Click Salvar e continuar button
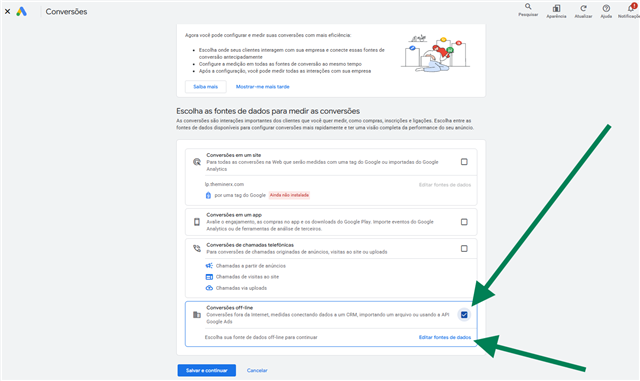 click(207, 370)
